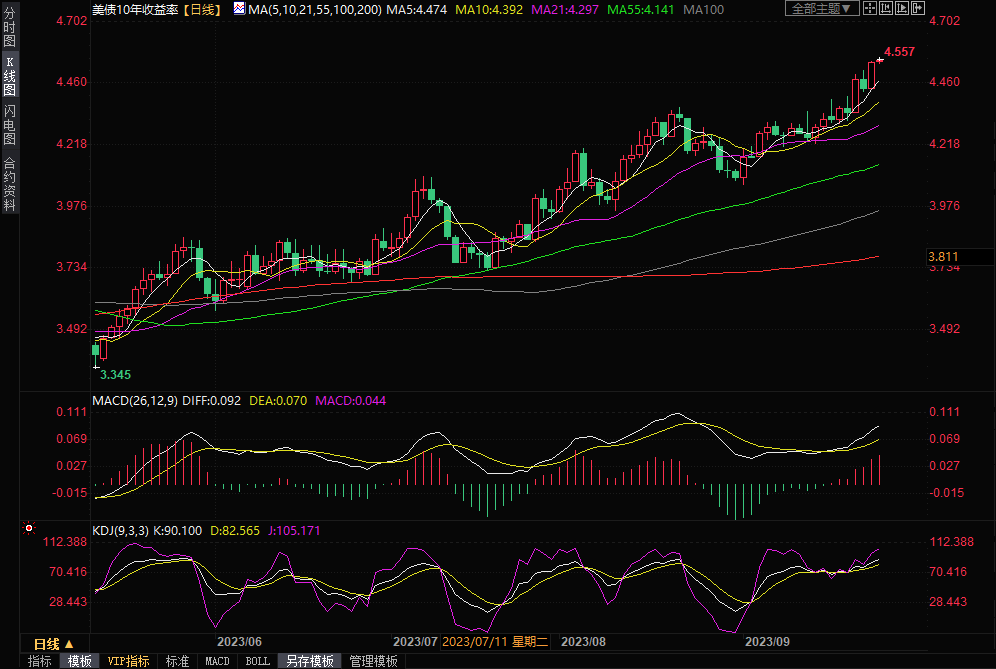Click the MA indicator chart icon
The image size is (996, 669).
[238, 8]
